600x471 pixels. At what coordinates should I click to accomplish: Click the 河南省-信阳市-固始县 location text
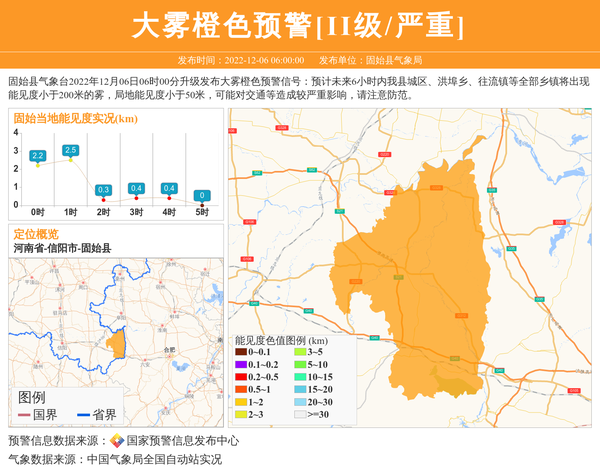coord(62,248)
